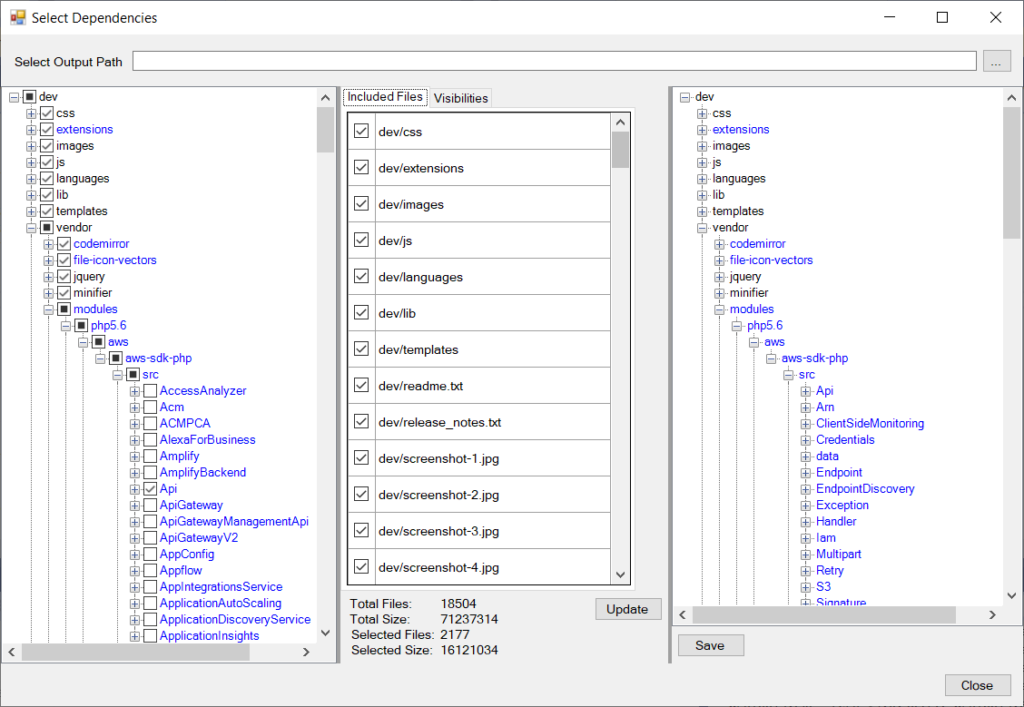Viewport: 1024px width, 707px height.
Task: Click the left tree horizontal scrollbar thumb
Action: [x=135, y=652]
